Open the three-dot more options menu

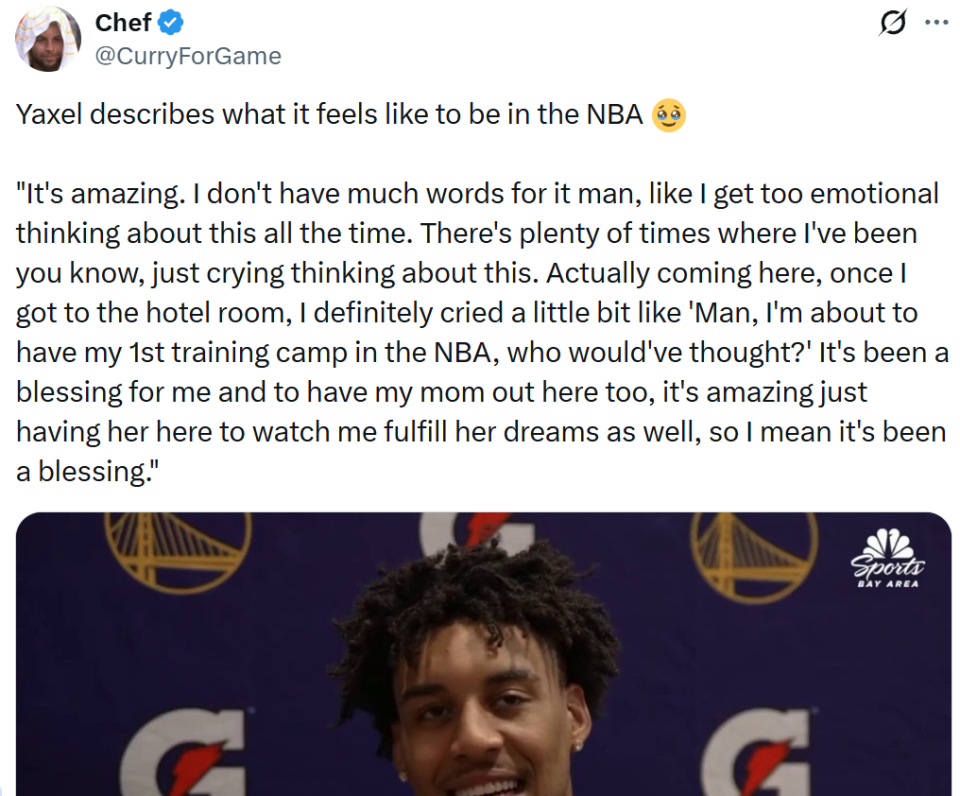936,23
